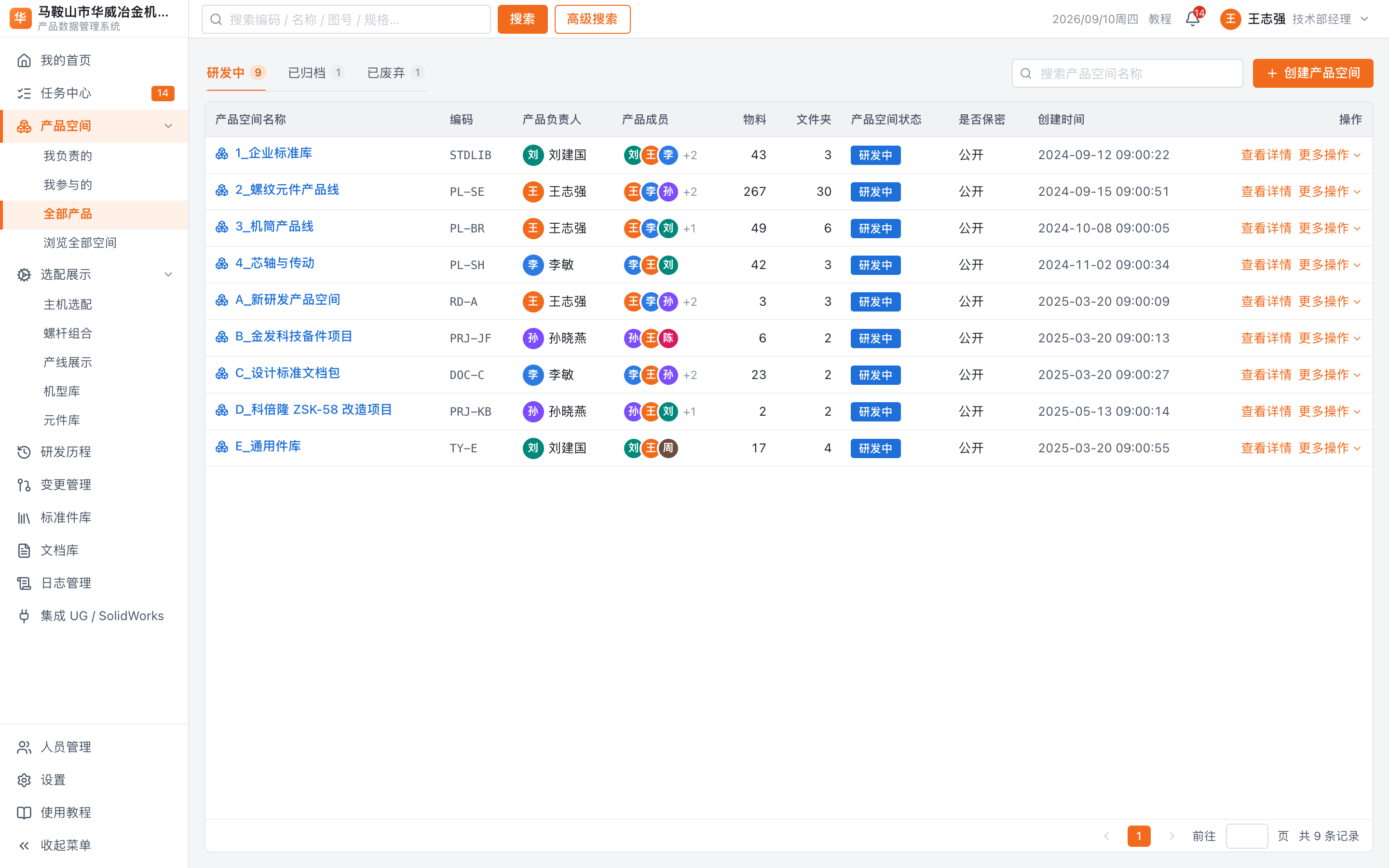Open 我负责的 in the sidebar
Viewport: 1389px width, 868px height.
click(x=68, y=156)
